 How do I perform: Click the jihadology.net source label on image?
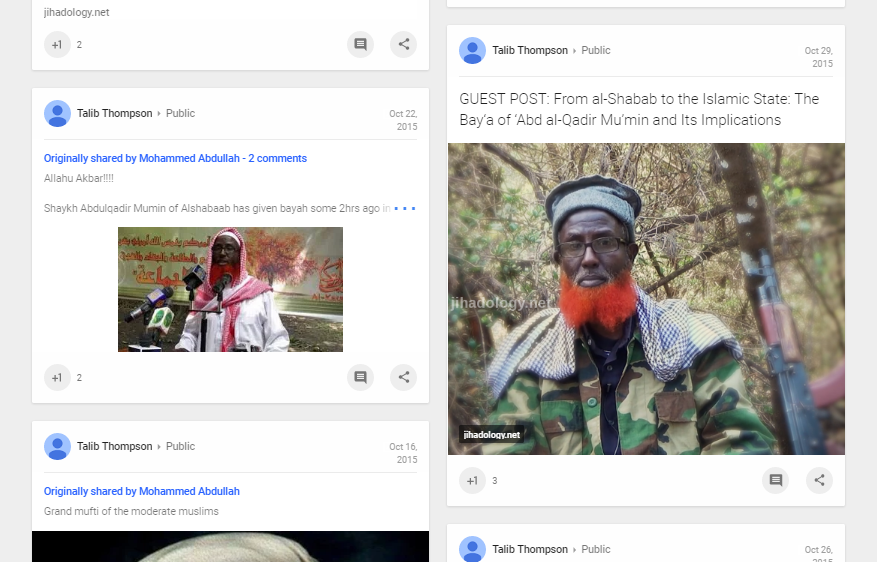[492, 435]
